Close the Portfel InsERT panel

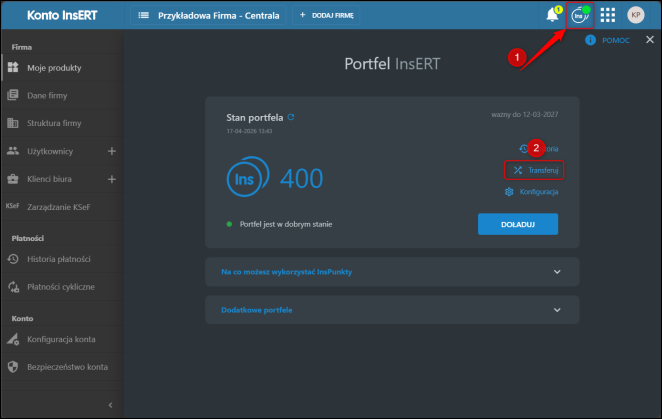pos(650,40)
